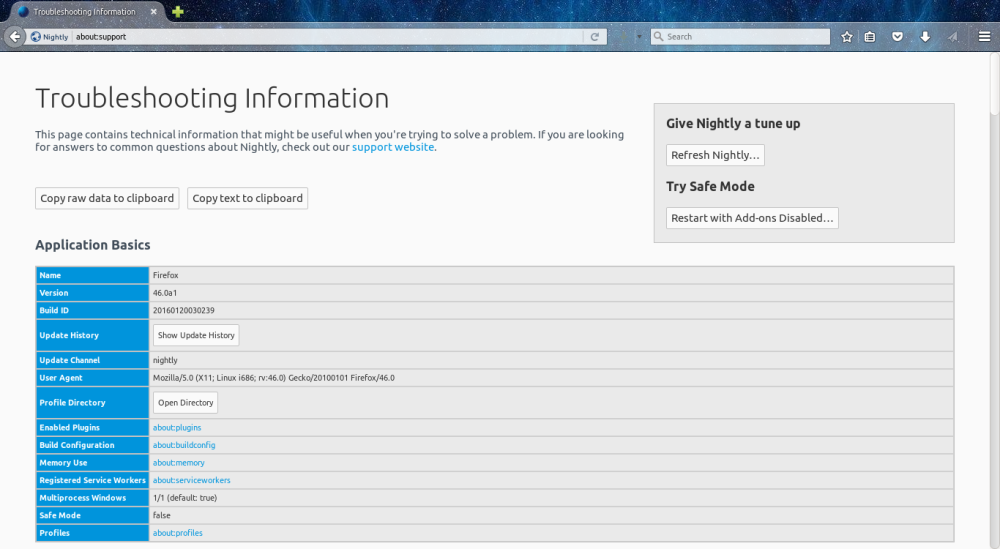Bookmark this page with the star icon
This screenshot has height=549, width=1000.
[x=847, y=37]
